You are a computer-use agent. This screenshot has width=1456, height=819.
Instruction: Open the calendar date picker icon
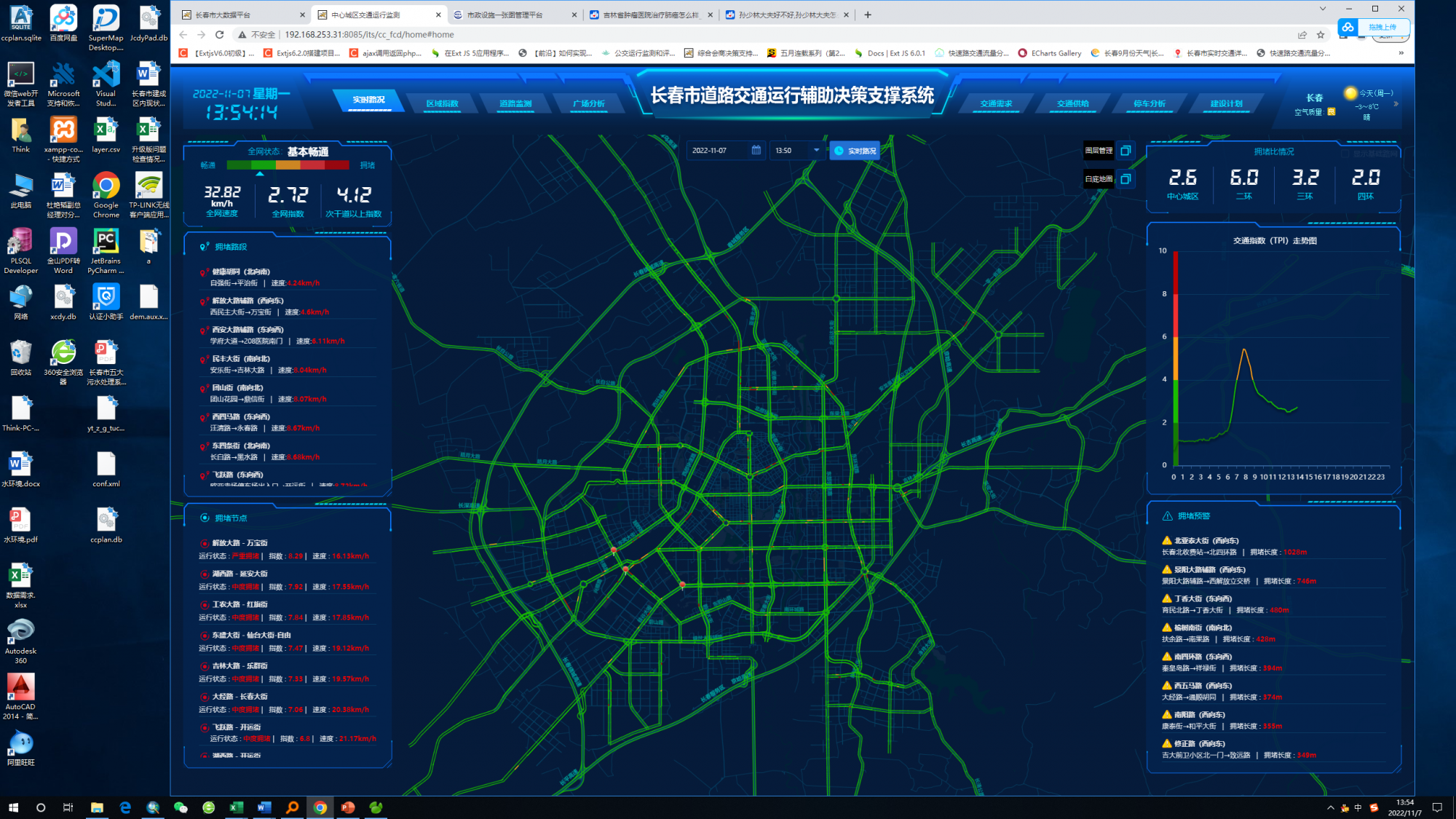click(756, 150)
